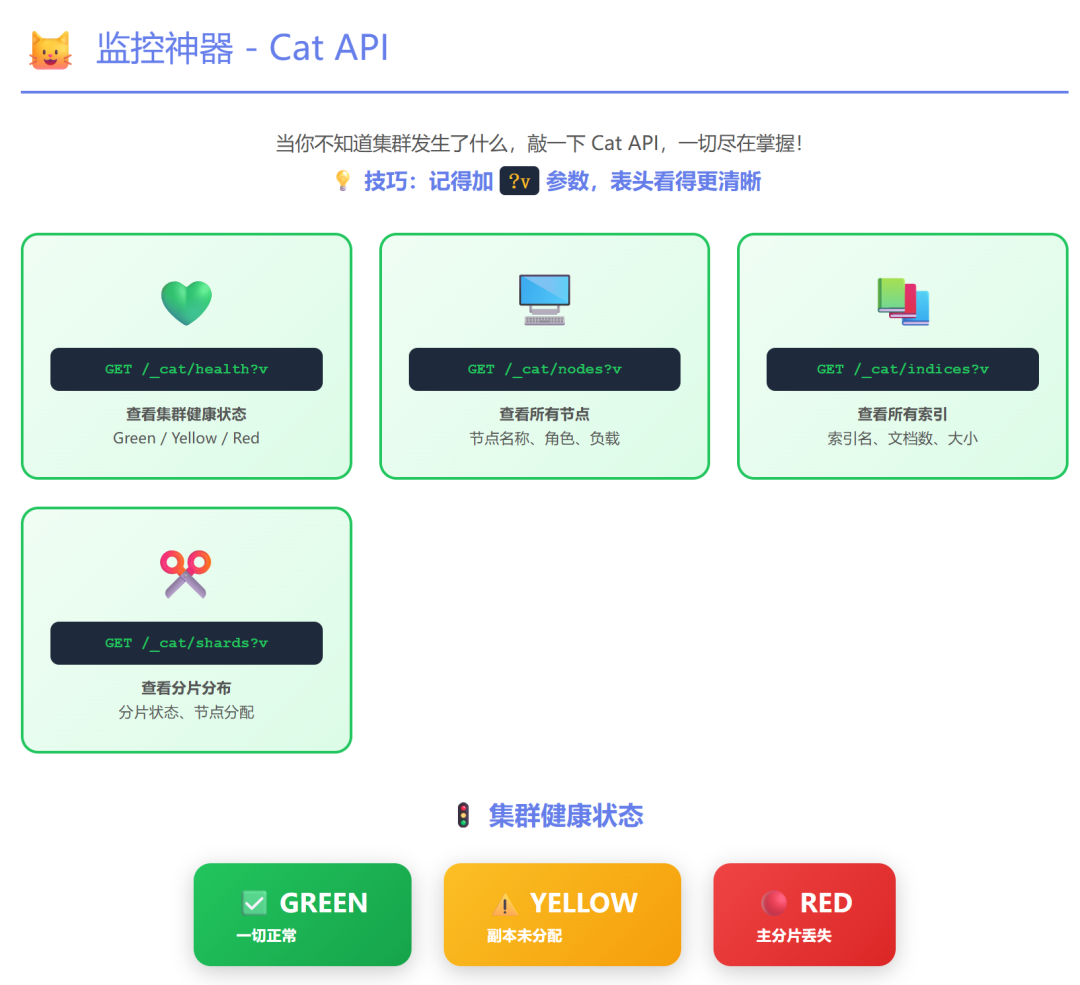The height and width of the screenshot is (985, 1080).
Task: Click the warning triangle icon in YELLOW card
Action: [x=505, y=903]
